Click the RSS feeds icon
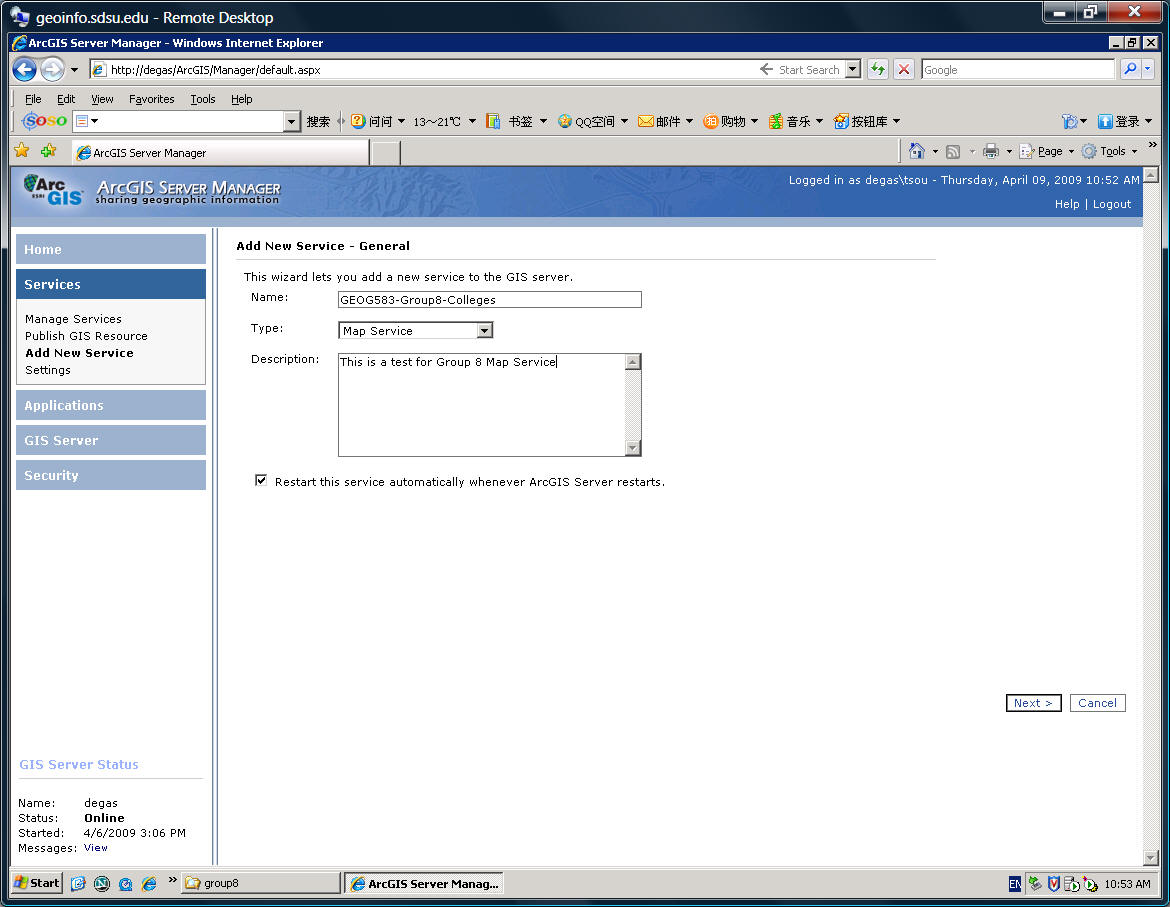Screen dimensions: 1170x907 [x=953, y=151]
